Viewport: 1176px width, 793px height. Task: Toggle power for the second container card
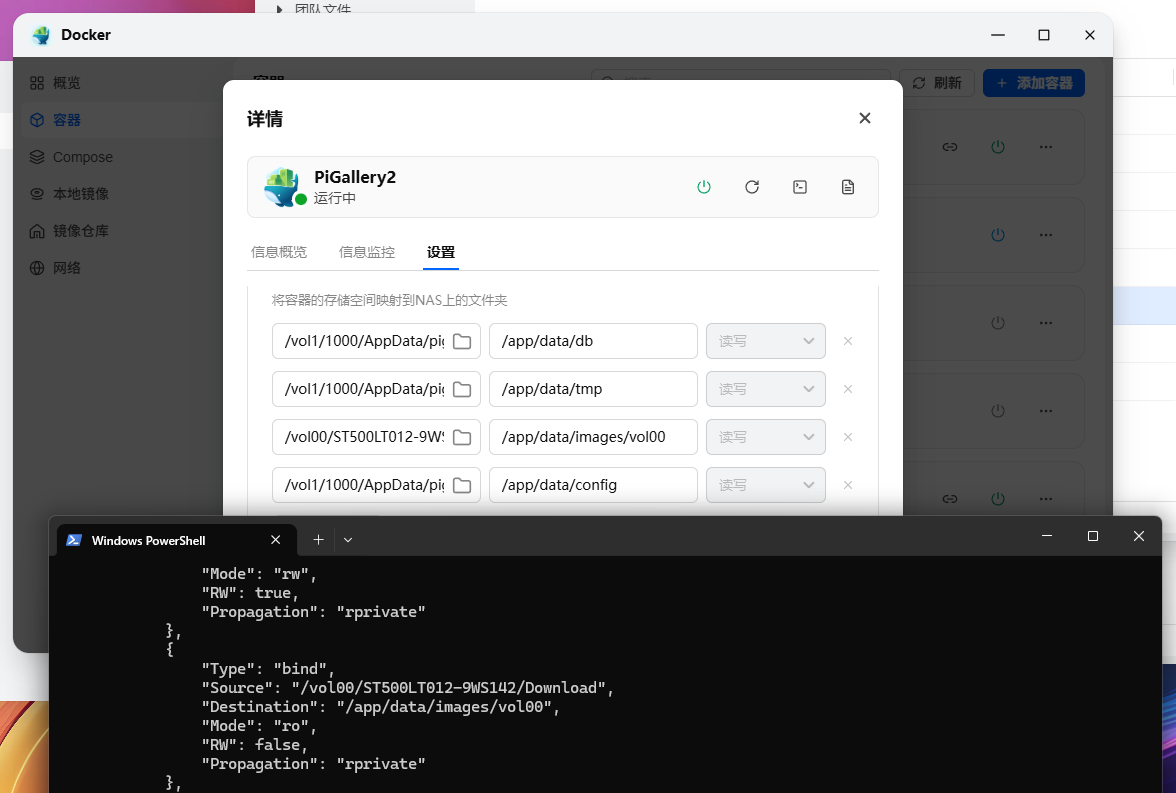(x=998, y=235)
